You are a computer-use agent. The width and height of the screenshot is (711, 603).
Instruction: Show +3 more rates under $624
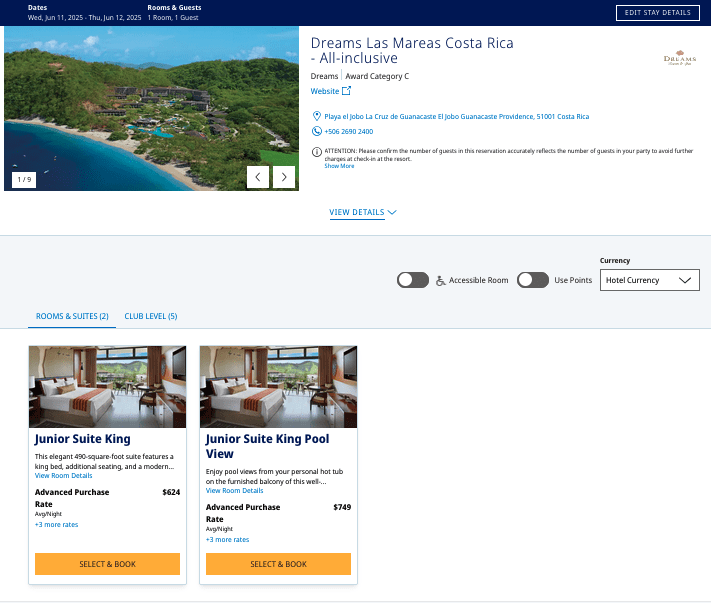click(x=57, y=525)
